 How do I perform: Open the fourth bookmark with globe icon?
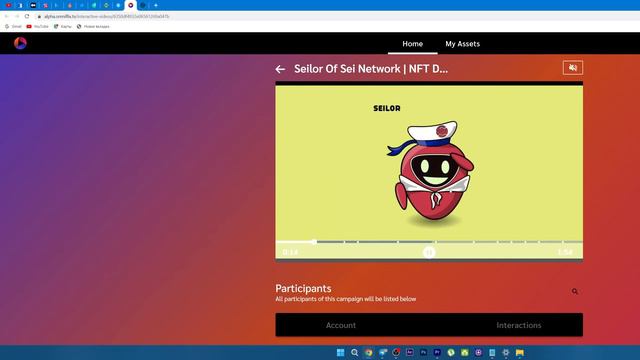point(93,27)
